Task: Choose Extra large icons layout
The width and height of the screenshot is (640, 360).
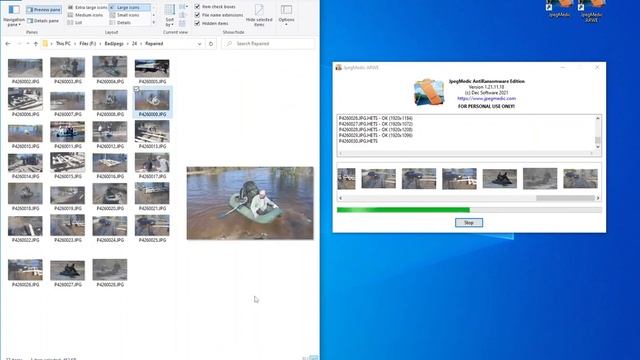Action: pyautogui.click(x=87, y=7)
